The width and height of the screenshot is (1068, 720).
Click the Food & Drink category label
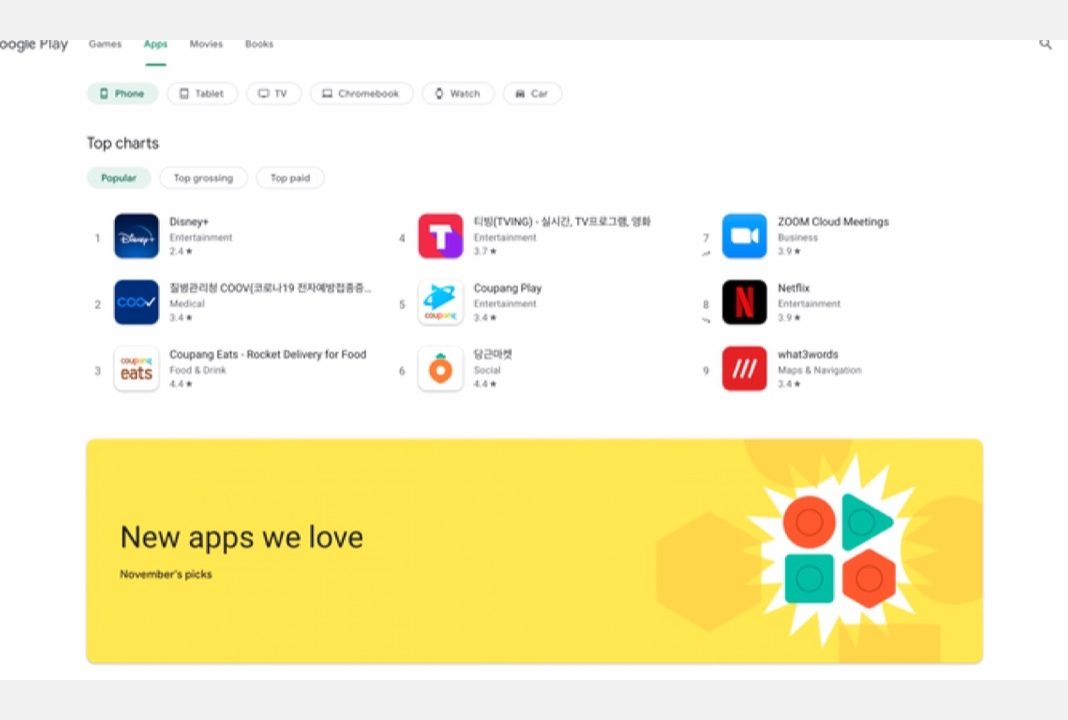(x=198, y=371)
